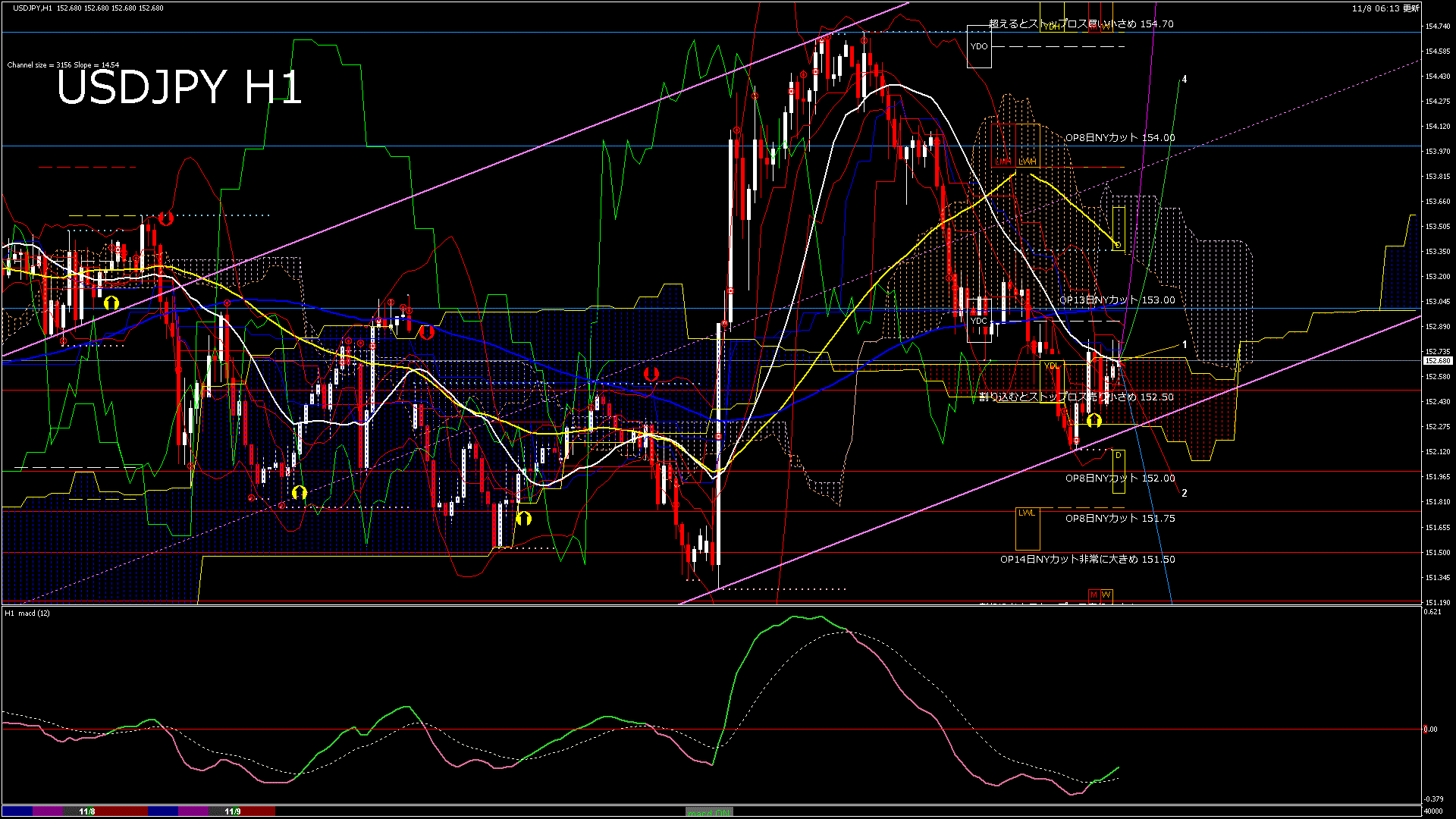Viewport: 1456px width, 819px height.
Task: Select the YDC marker box on the chart
Action: [x=979, y=321]
